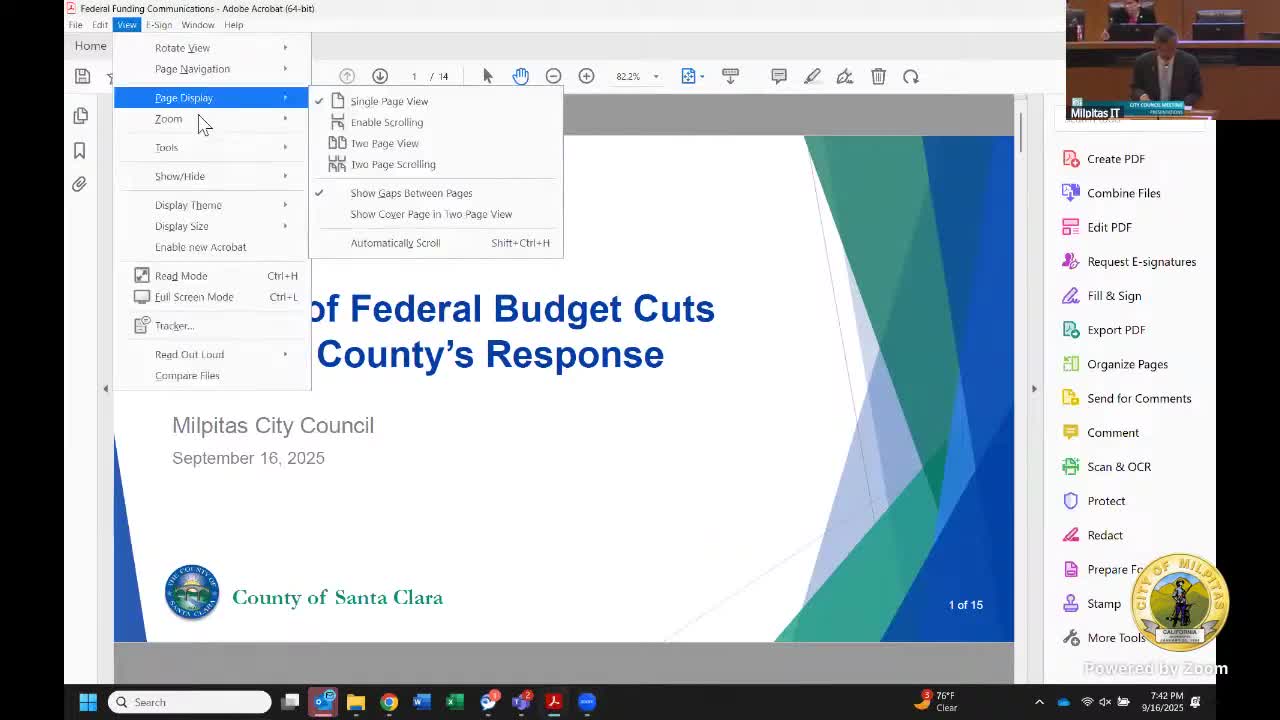Go to next page arrow icon

click(380, 76)
